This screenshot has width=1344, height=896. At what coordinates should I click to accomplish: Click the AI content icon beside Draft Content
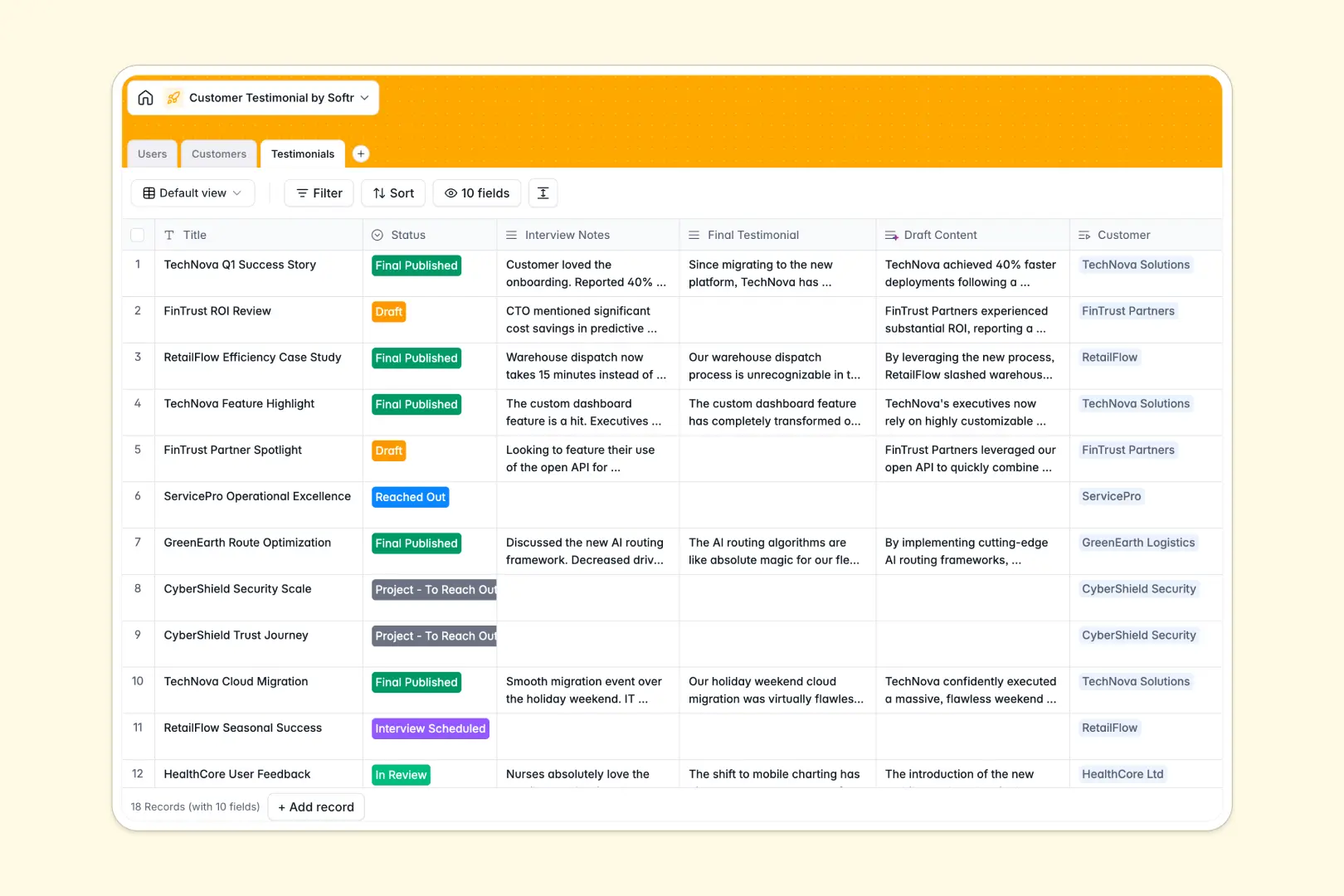891,235
